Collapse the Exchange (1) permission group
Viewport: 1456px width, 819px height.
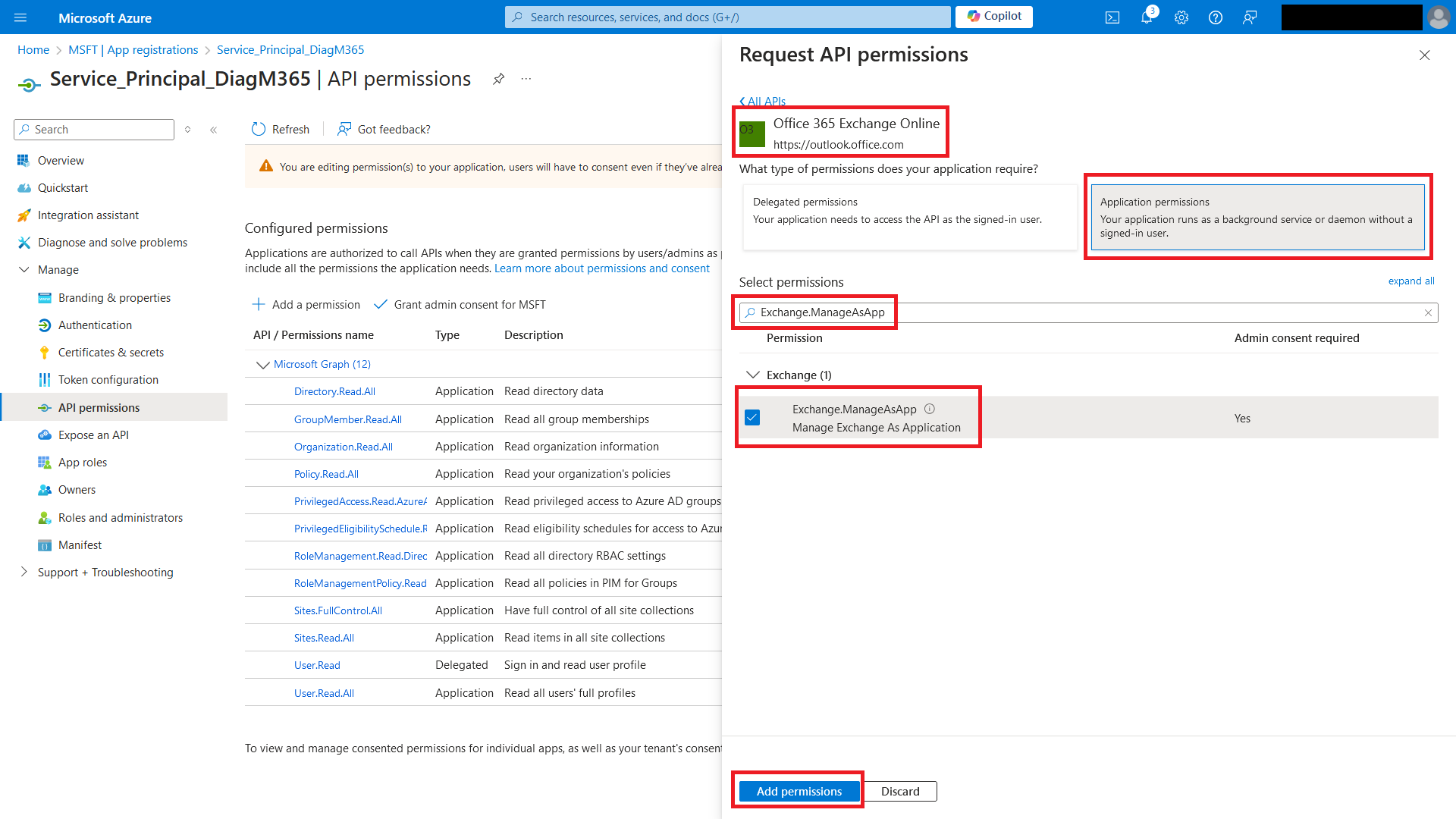coord(753,375)
